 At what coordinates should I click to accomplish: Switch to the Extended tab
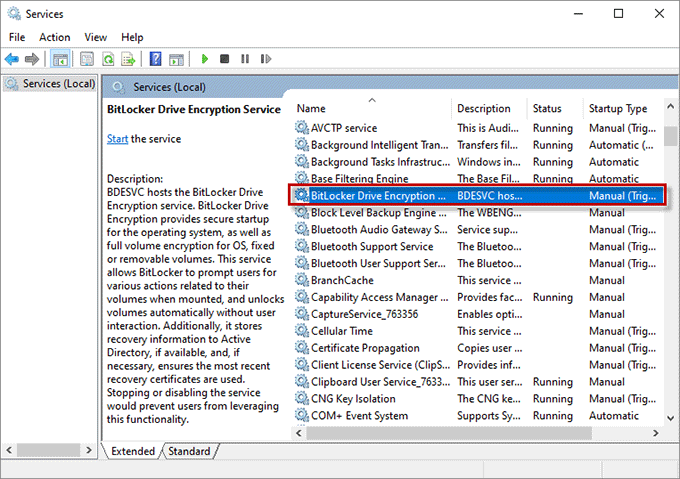click(x=133, y=451)
